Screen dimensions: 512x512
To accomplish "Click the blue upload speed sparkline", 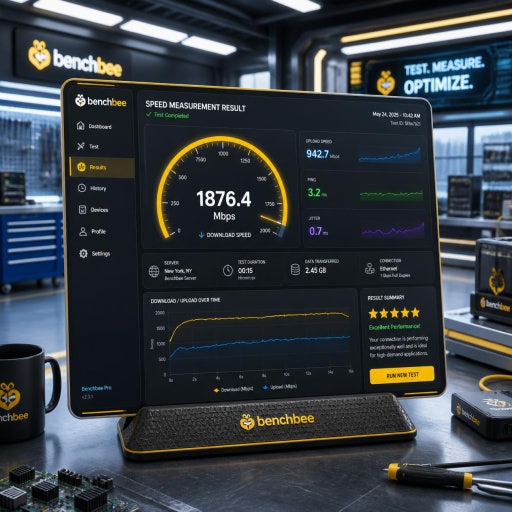I will pyautogui.click(x=389, y=156).
